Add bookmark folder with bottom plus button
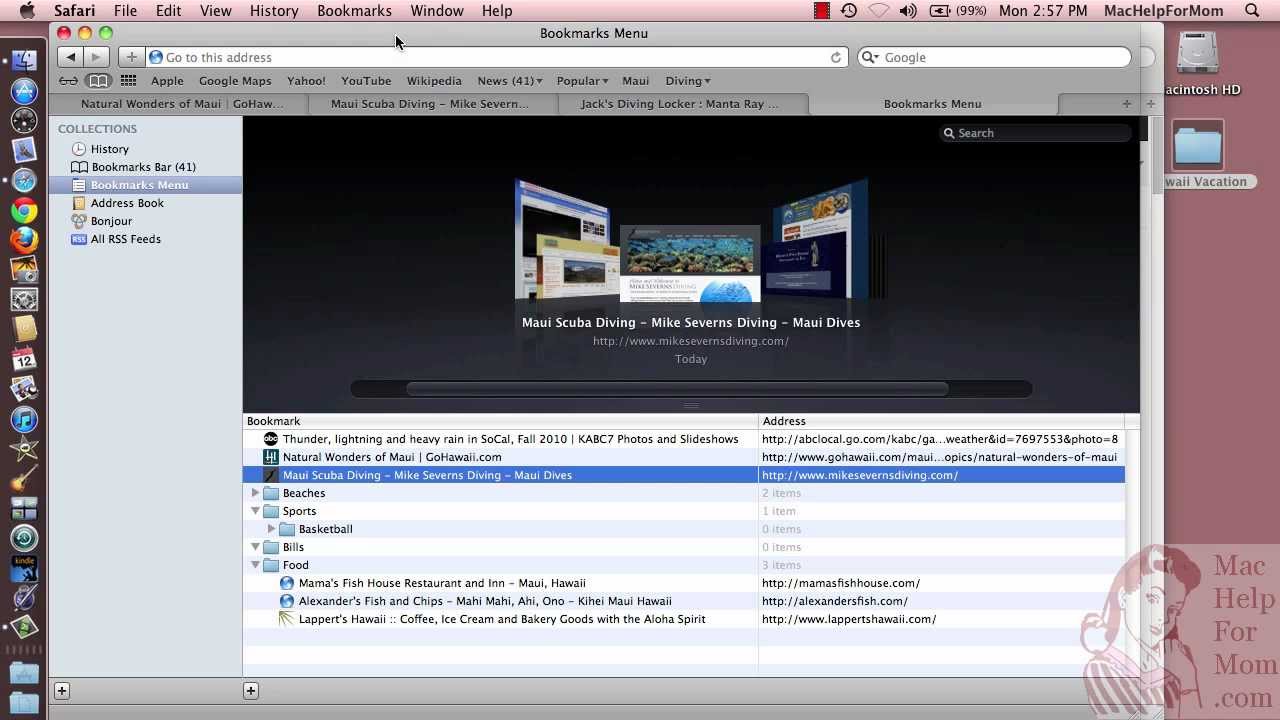This screenshot has height=720, width=1280. click(x=251, y=691)
